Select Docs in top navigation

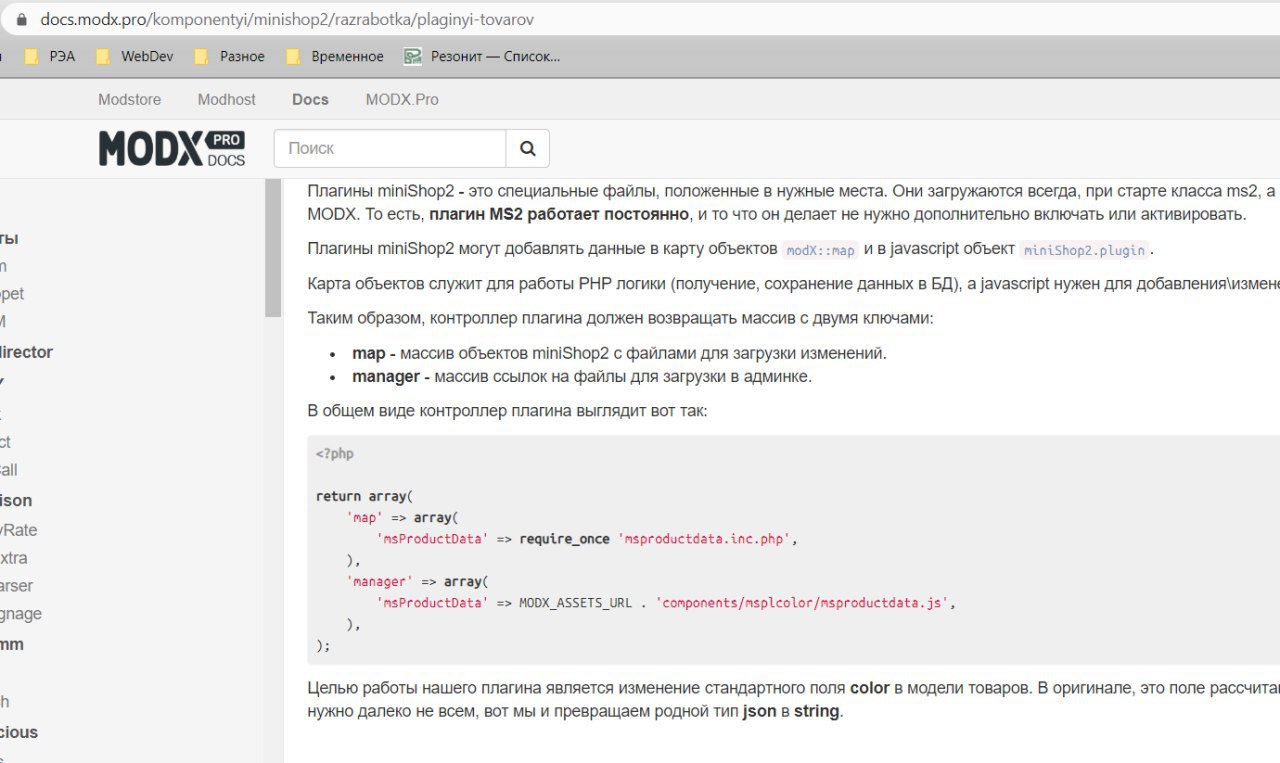click(x=310, y=99)
